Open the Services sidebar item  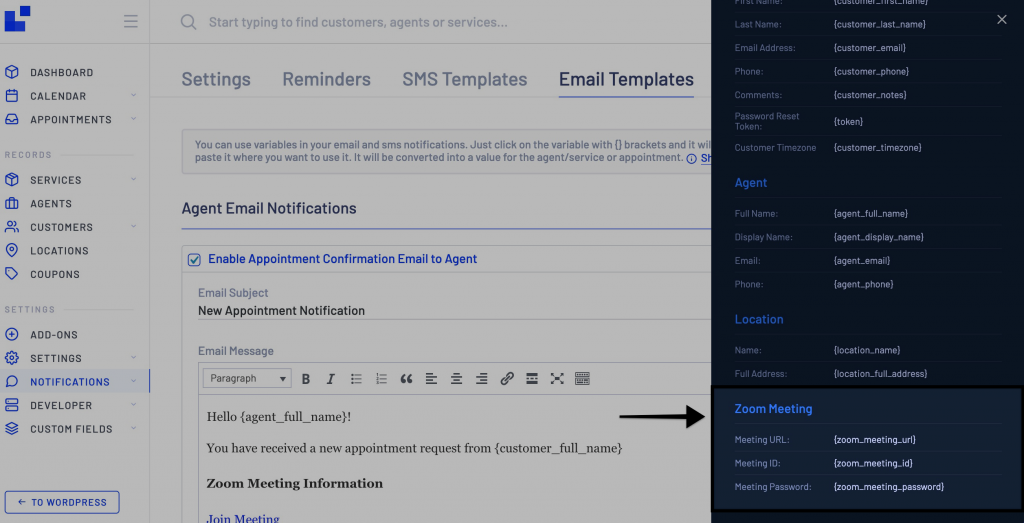pyautogui.click(x=56, y=180)
